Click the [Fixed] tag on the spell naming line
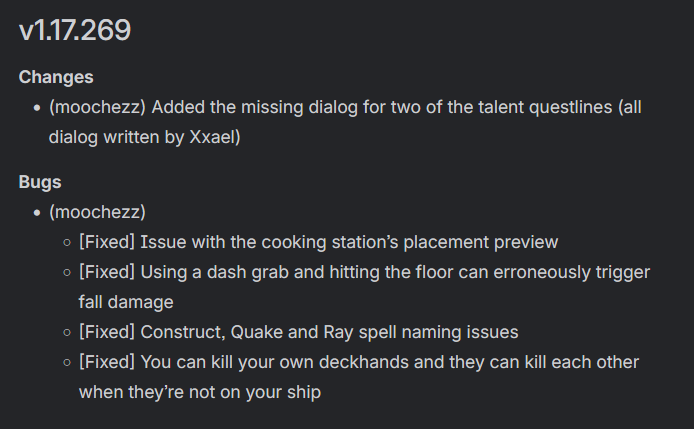The height and width of the screenshot is (429, 694). point(107,332)
